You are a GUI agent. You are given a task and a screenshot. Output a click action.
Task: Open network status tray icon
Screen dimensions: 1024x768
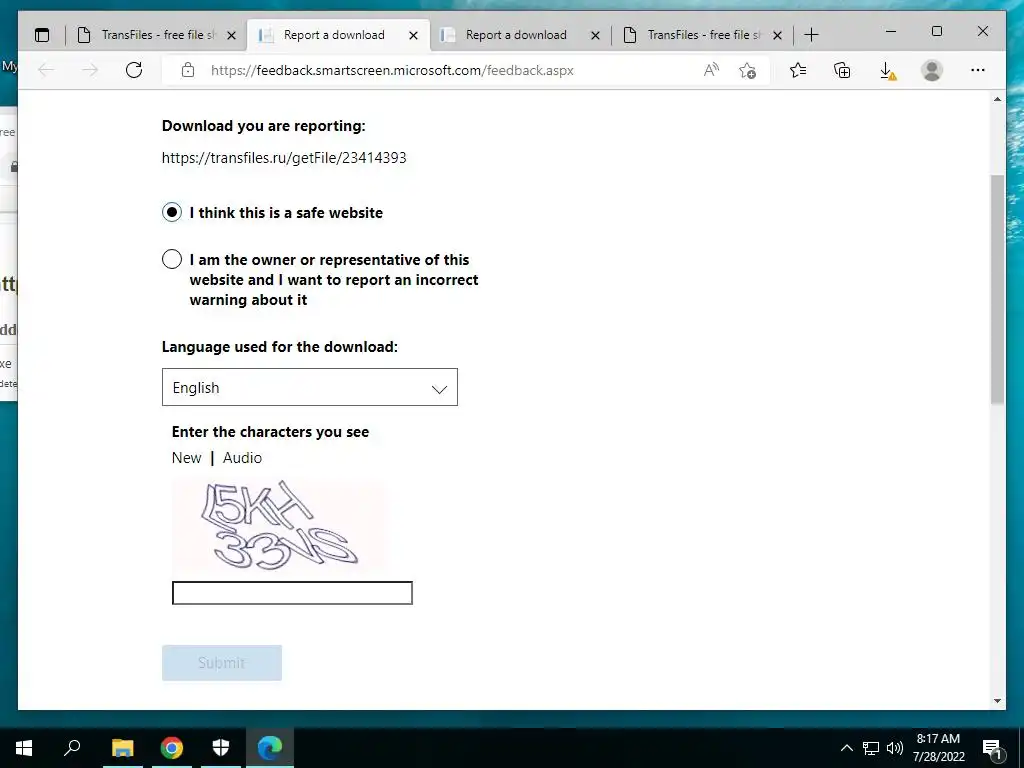click(871, 748)
